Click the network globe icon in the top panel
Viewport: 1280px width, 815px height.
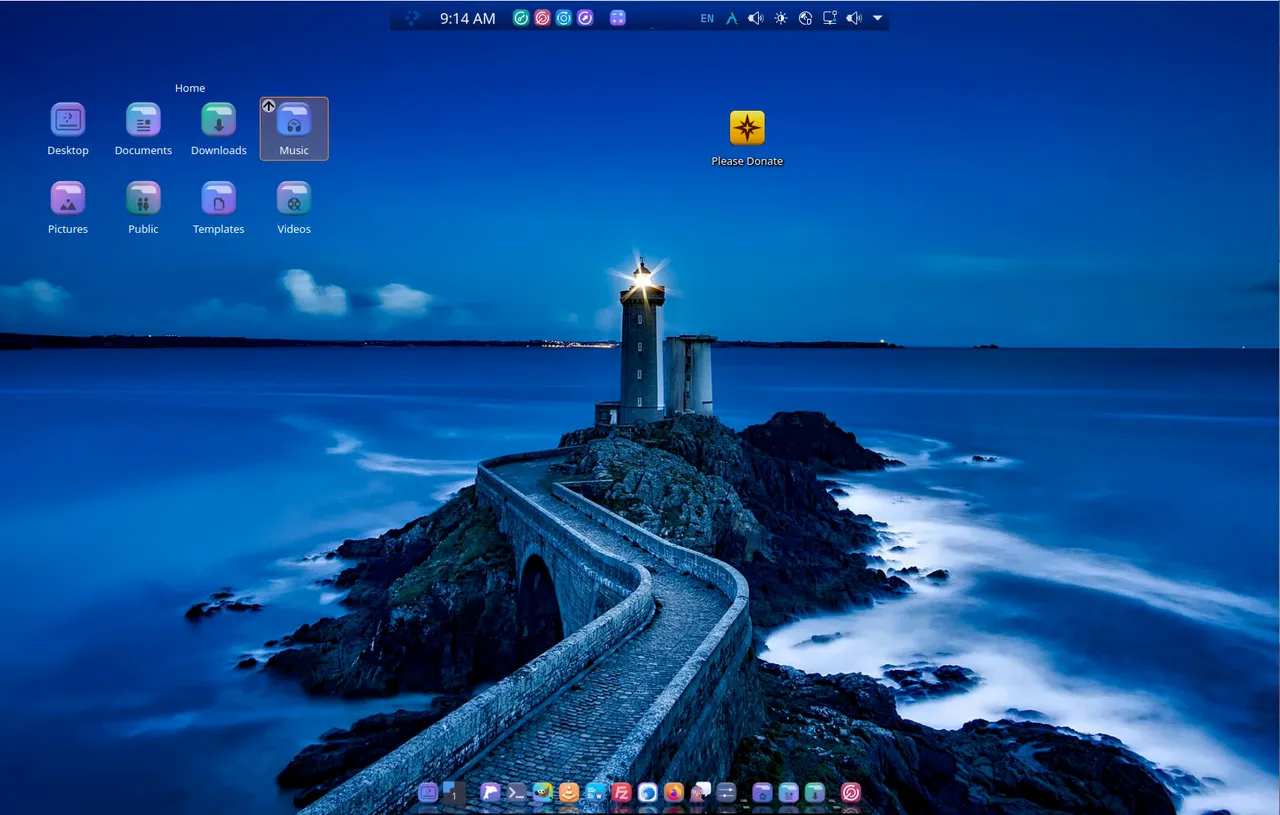click(x=805, y=17)
